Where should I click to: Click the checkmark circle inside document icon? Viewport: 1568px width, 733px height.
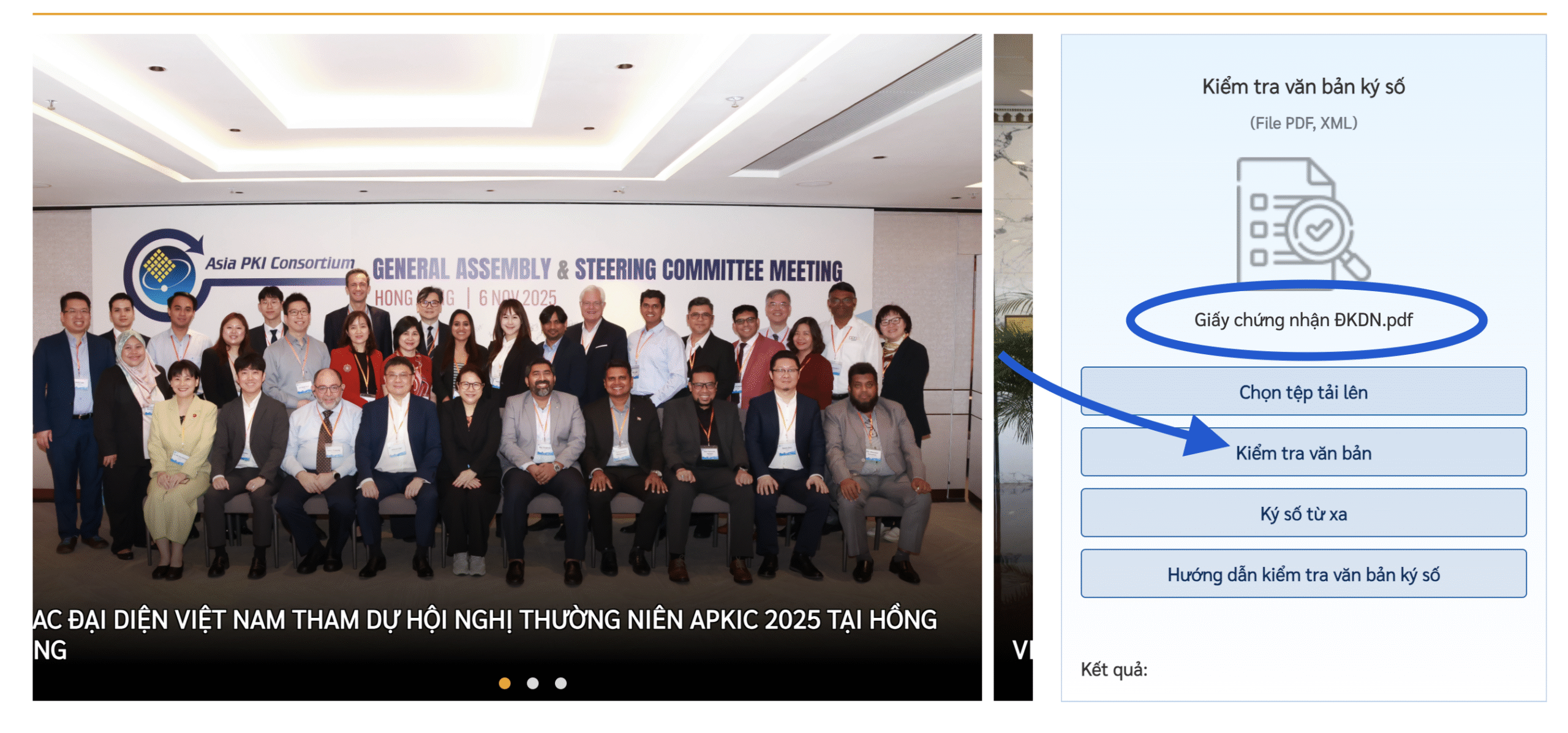click(x=1317, y=229)
